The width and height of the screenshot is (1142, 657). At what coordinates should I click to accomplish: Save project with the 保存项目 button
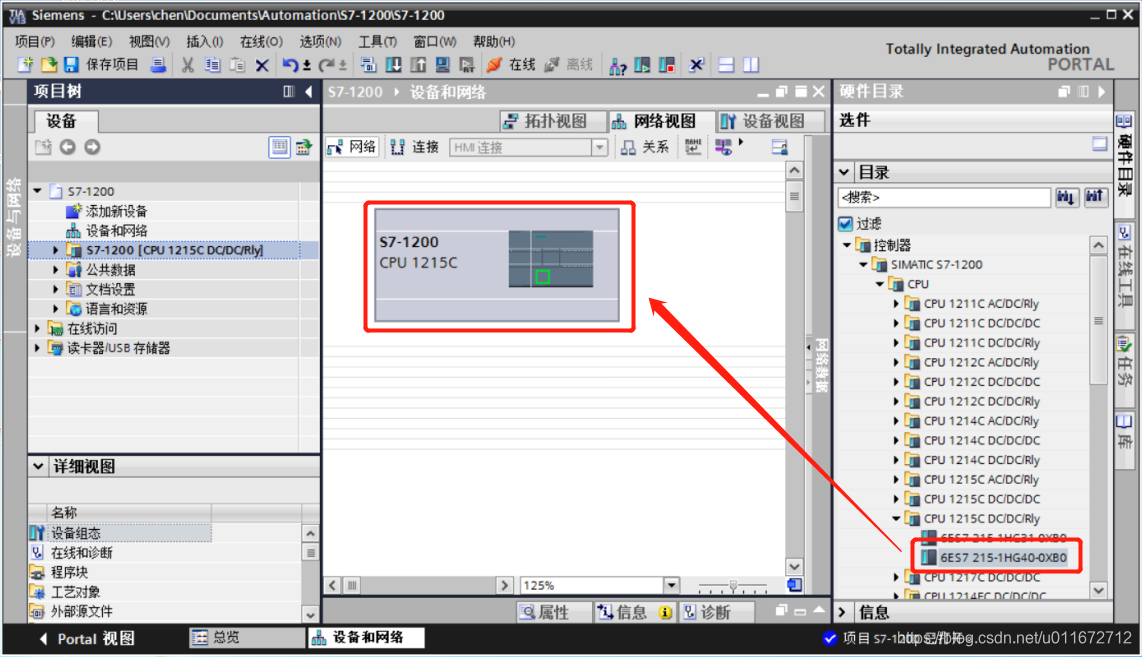click(101, 65)
